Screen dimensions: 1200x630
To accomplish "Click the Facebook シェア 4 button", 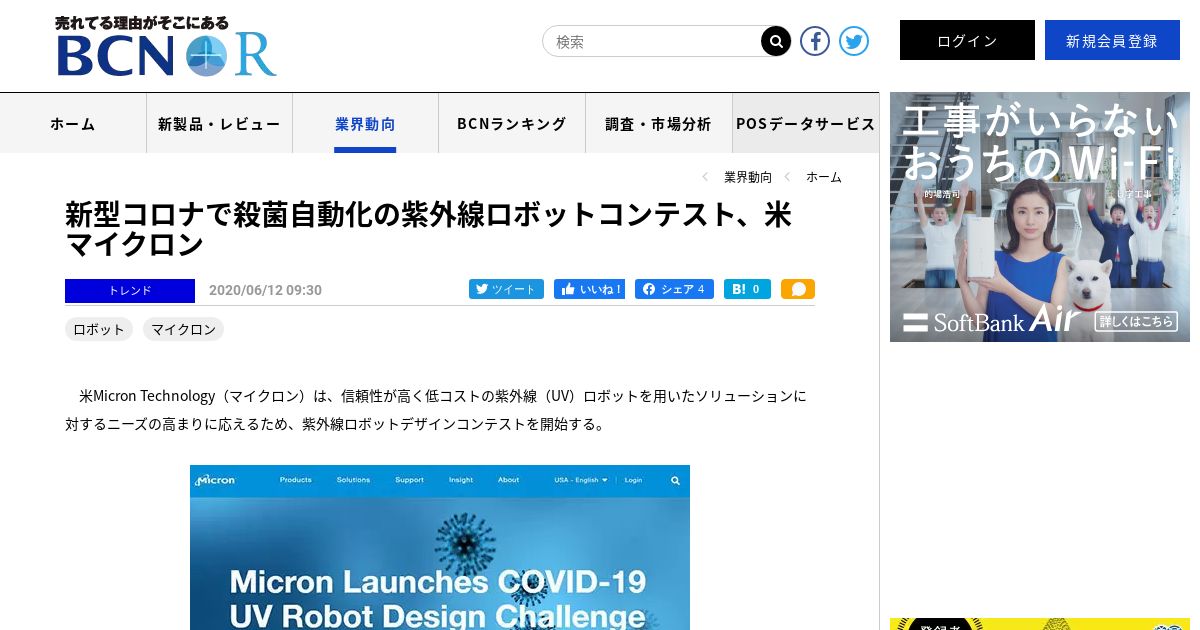I will (x=674, y=289).
